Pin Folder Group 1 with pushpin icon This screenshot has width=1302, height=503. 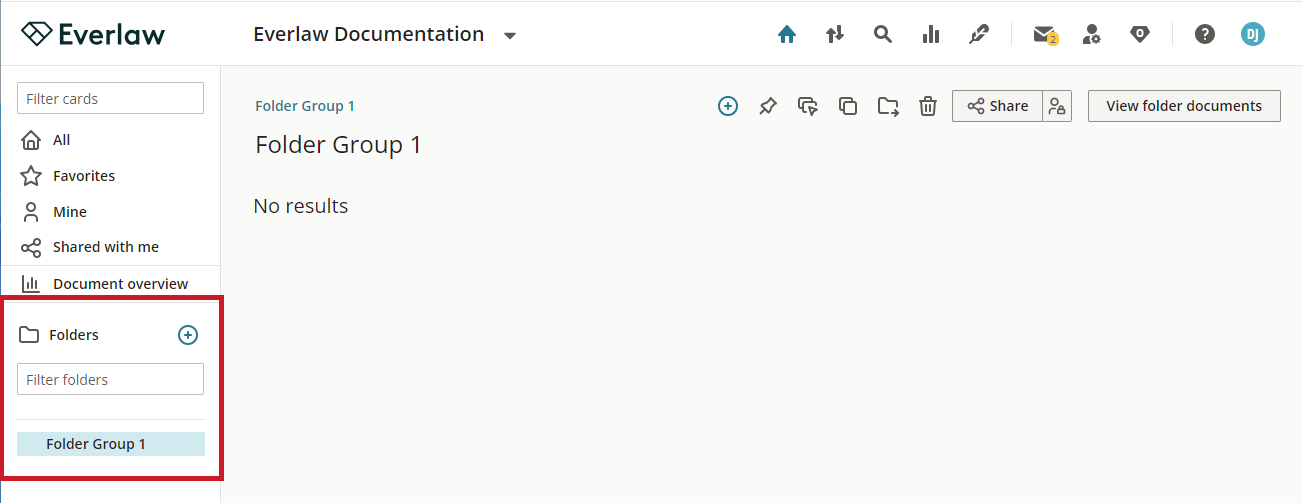[768, 106]
